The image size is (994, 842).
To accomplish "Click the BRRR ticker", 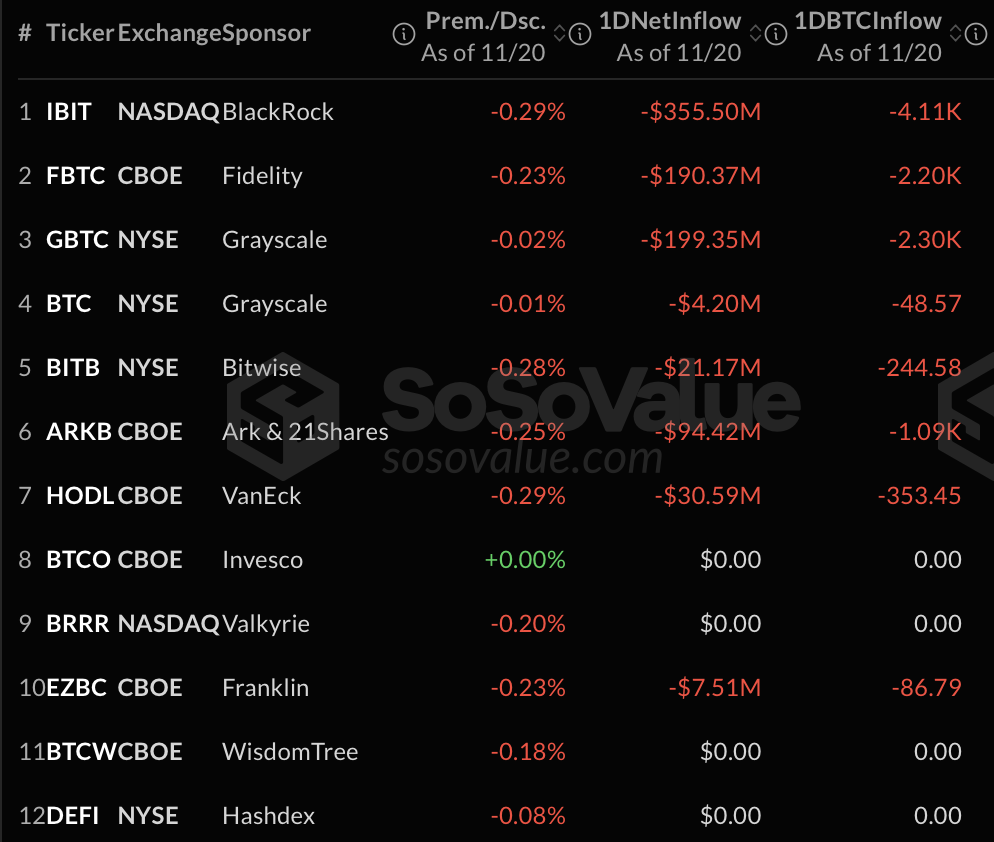I will click(x=78, y=624).
